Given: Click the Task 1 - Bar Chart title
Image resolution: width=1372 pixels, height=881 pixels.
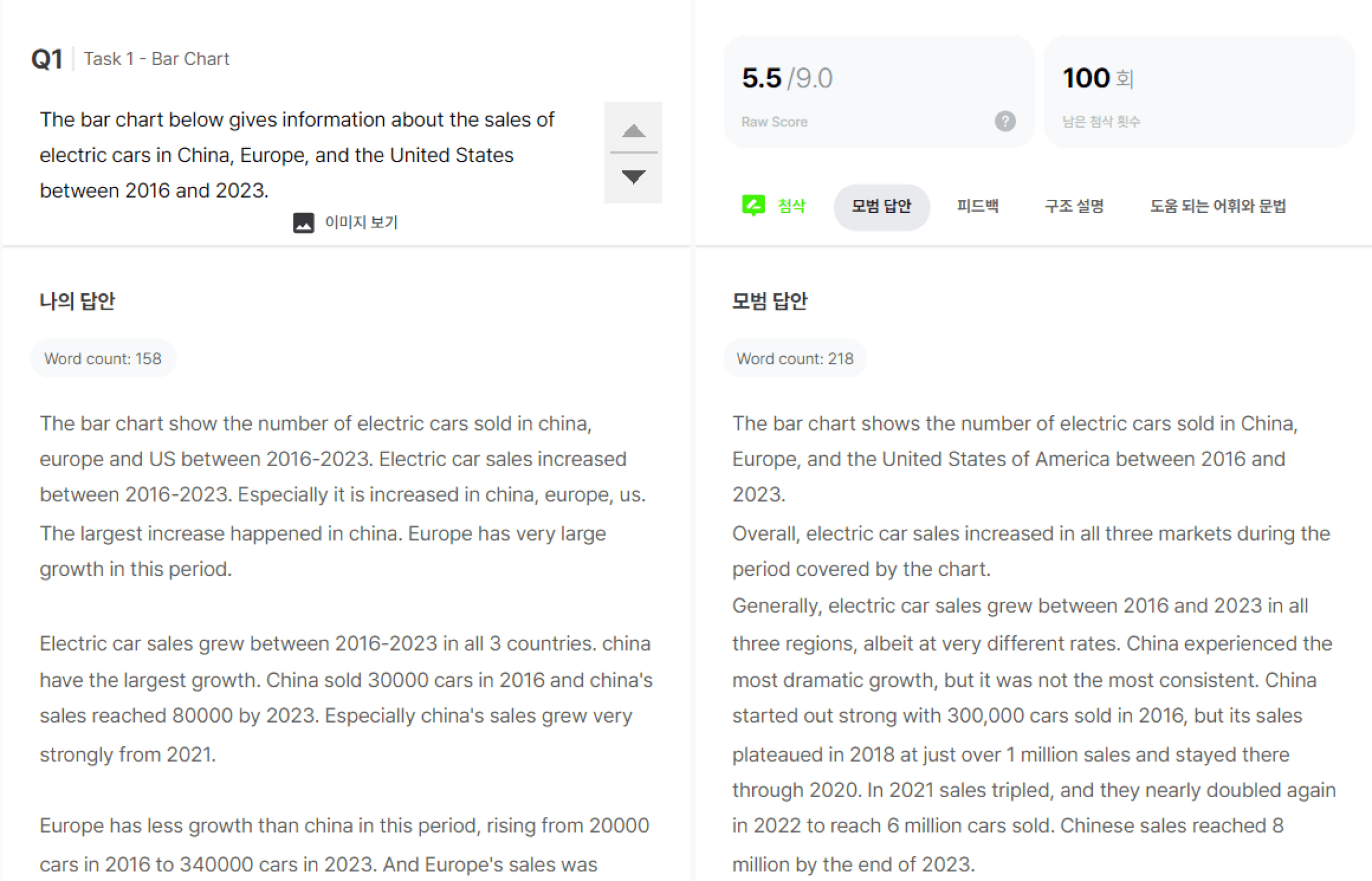Looking at the screenshot, I should coord(156,59).
